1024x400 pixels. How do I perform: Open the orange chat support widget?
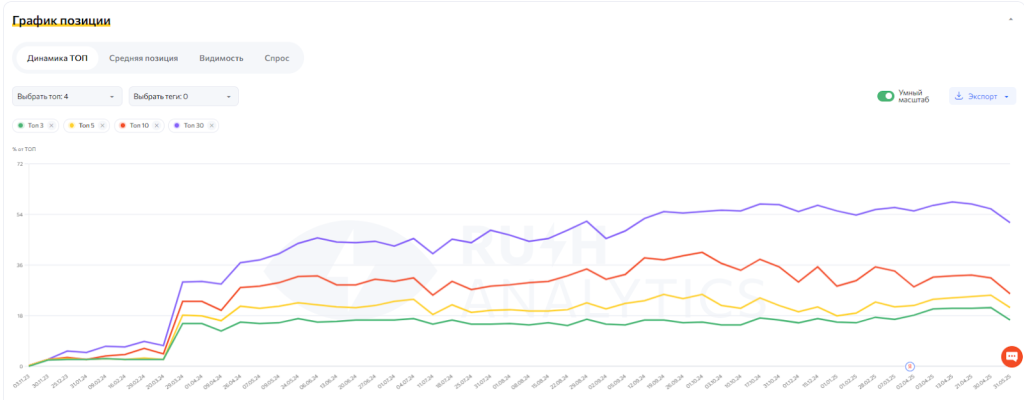coord(1011,355)
